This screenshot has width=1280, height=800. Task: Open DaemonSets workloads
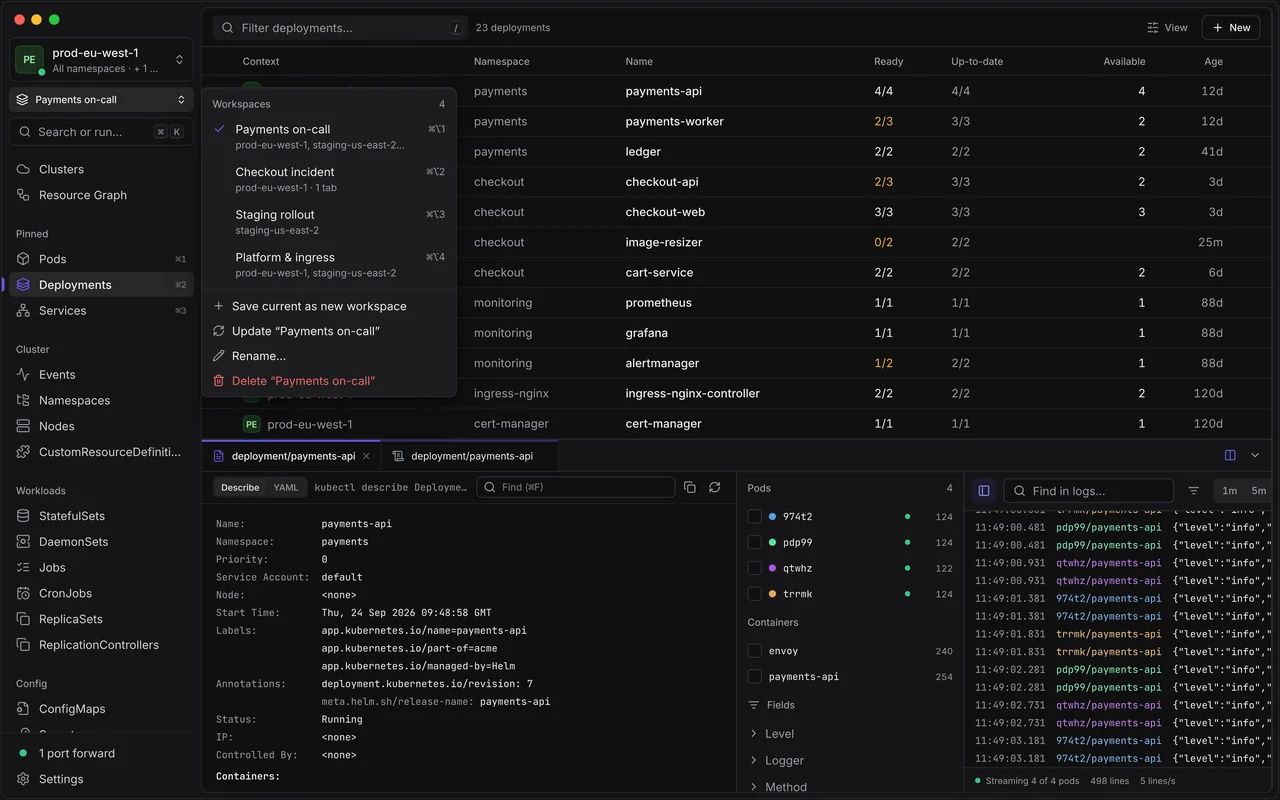point(101,542)
